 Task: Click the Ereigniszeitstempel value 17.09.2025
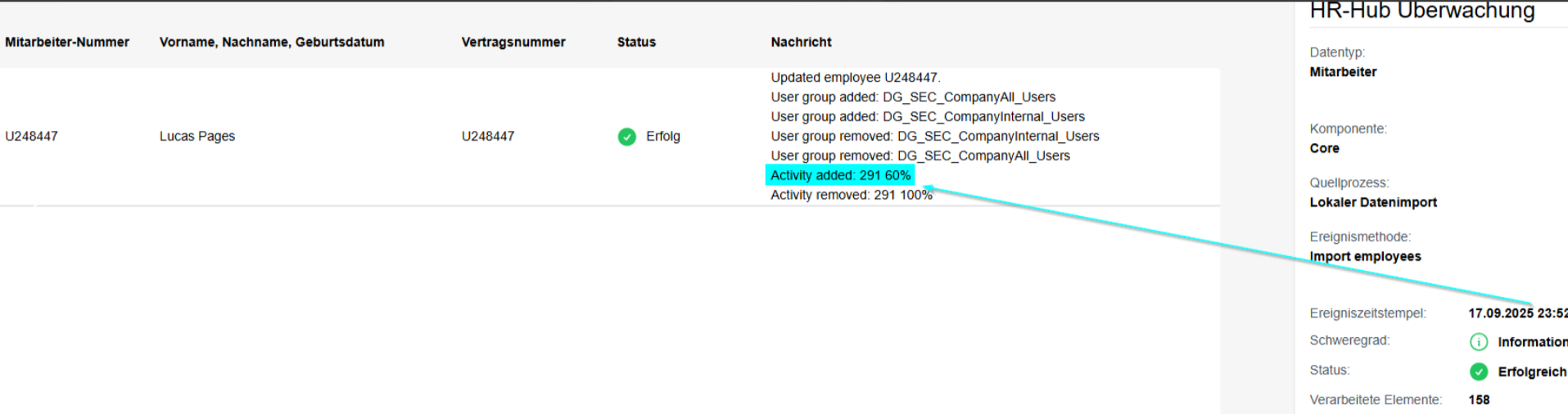coord(1516,313)
